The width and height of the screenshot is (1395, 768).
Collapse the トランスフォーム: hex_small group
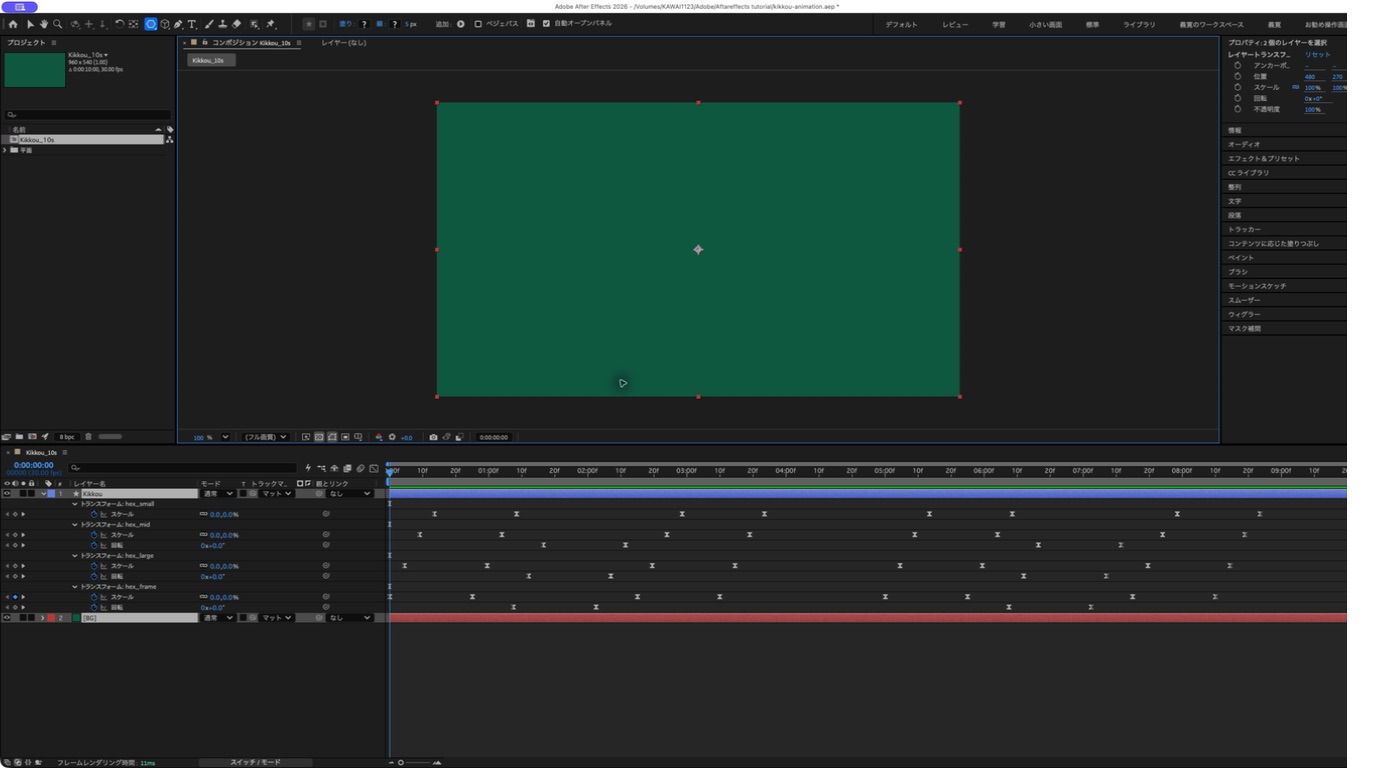[75, 504]
